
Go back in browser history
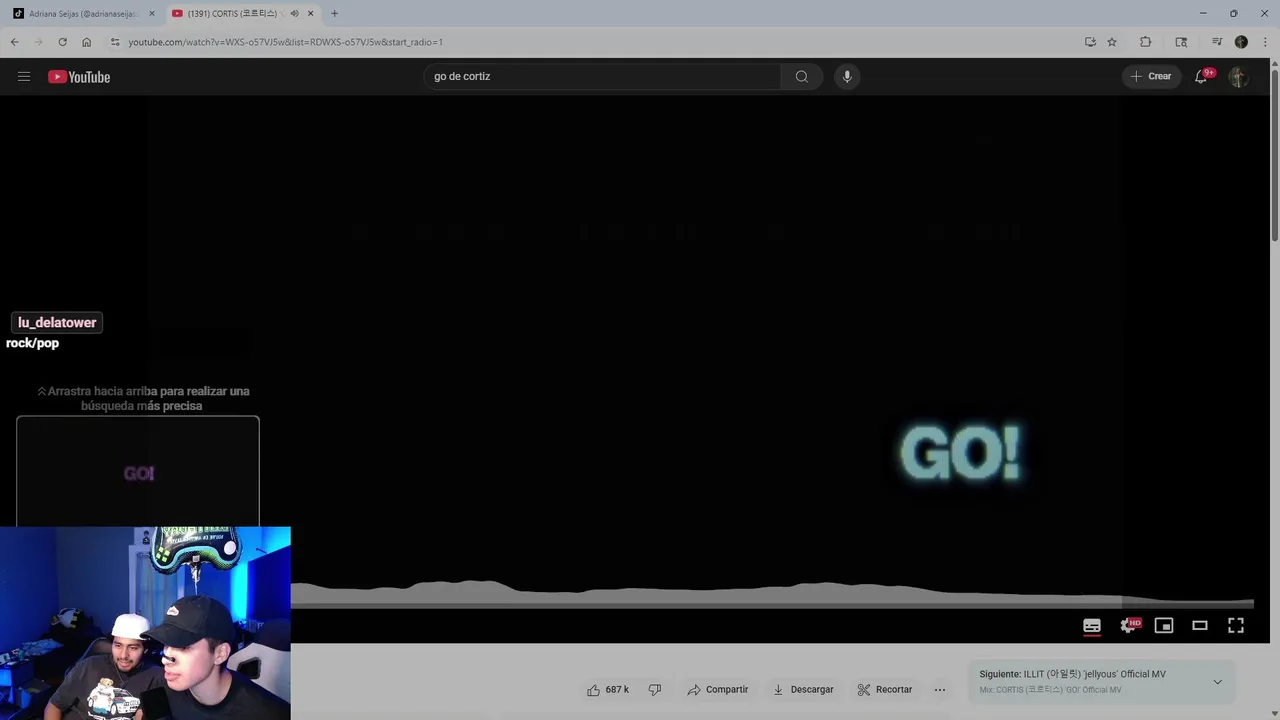point(14,42)
